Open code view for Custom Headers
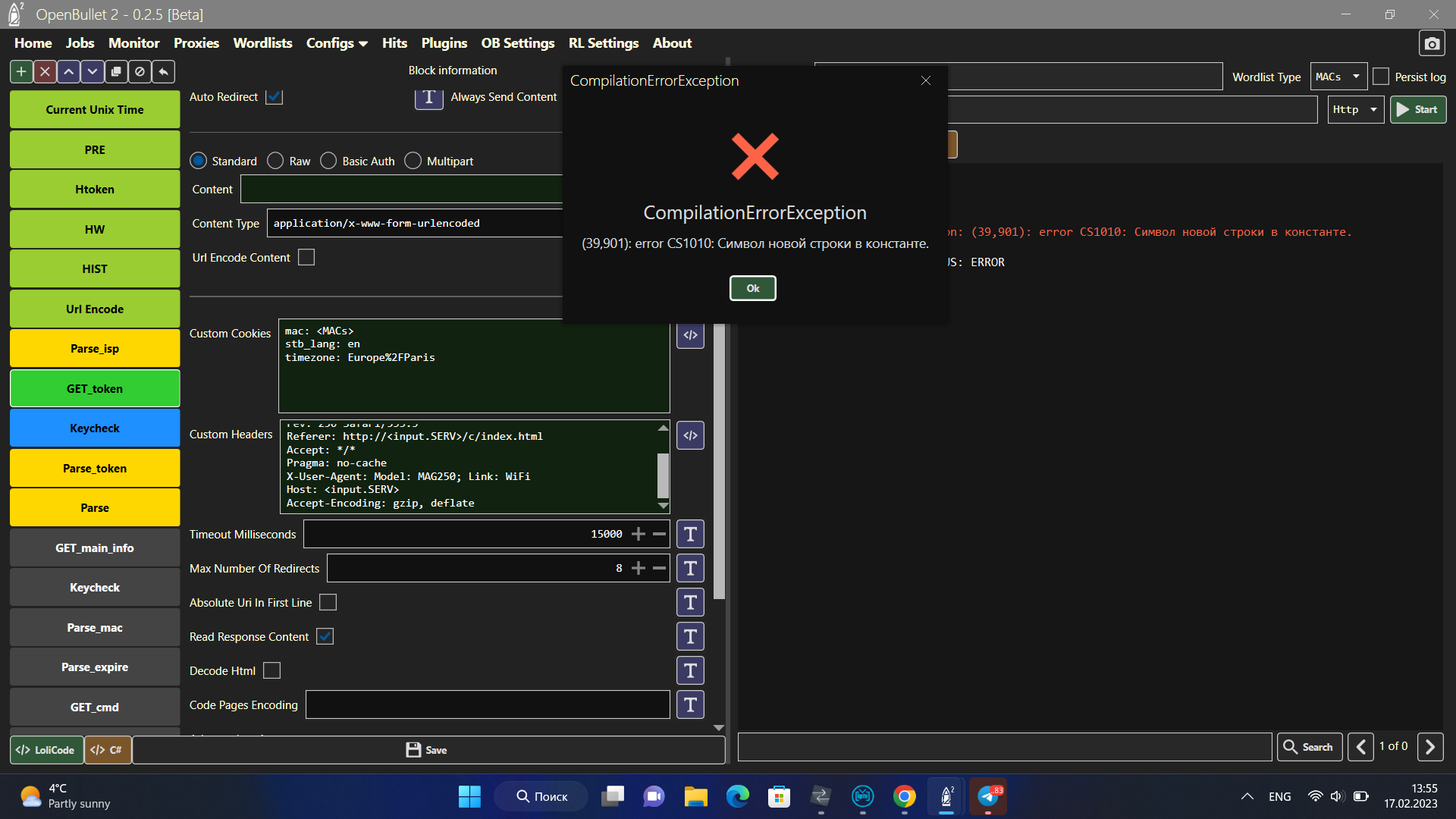The width and height of the screenshot is (1456, 819). [690, 435]
